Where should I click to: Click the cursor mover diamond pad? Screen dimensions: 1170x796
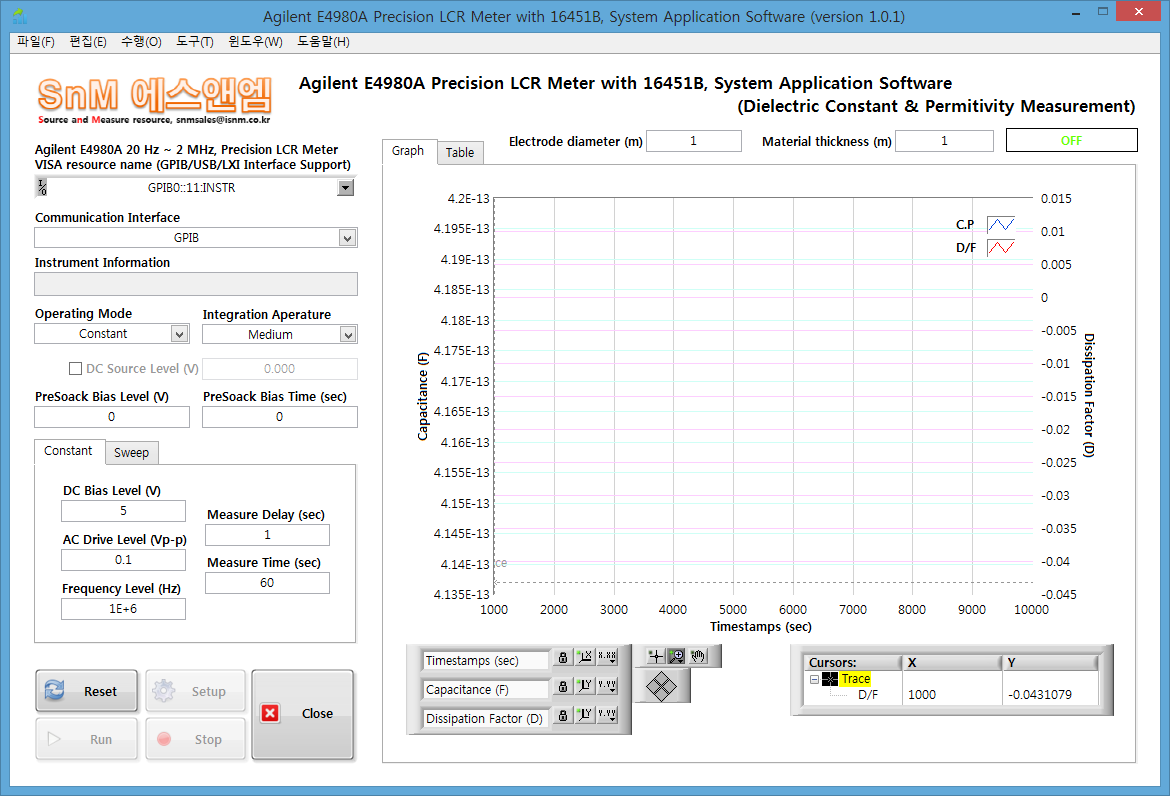point(661,686)
